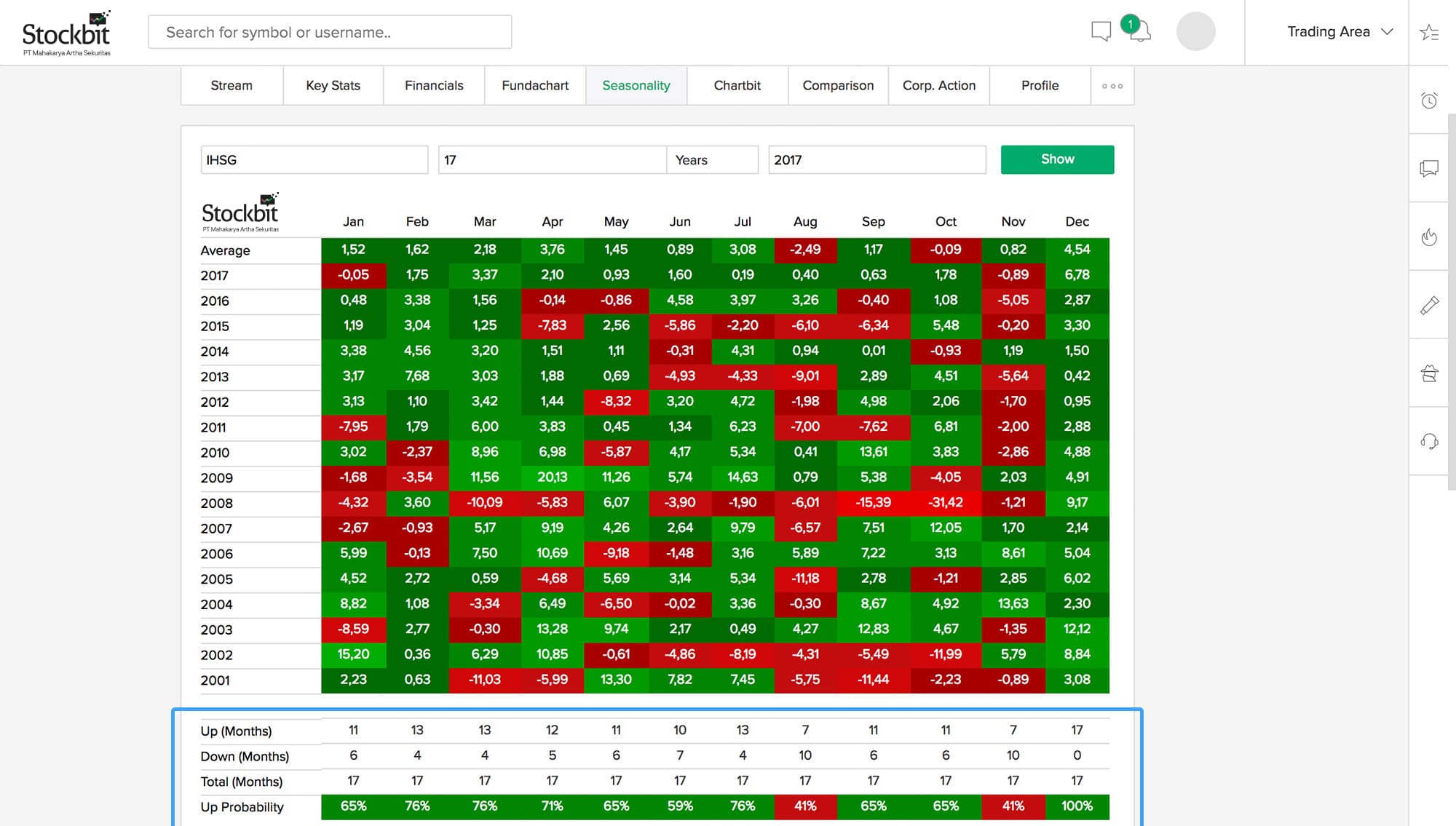Click the 15,20 cell in 2002
Viewport: 1456px width, 826px height.
[x=353, y=654]
